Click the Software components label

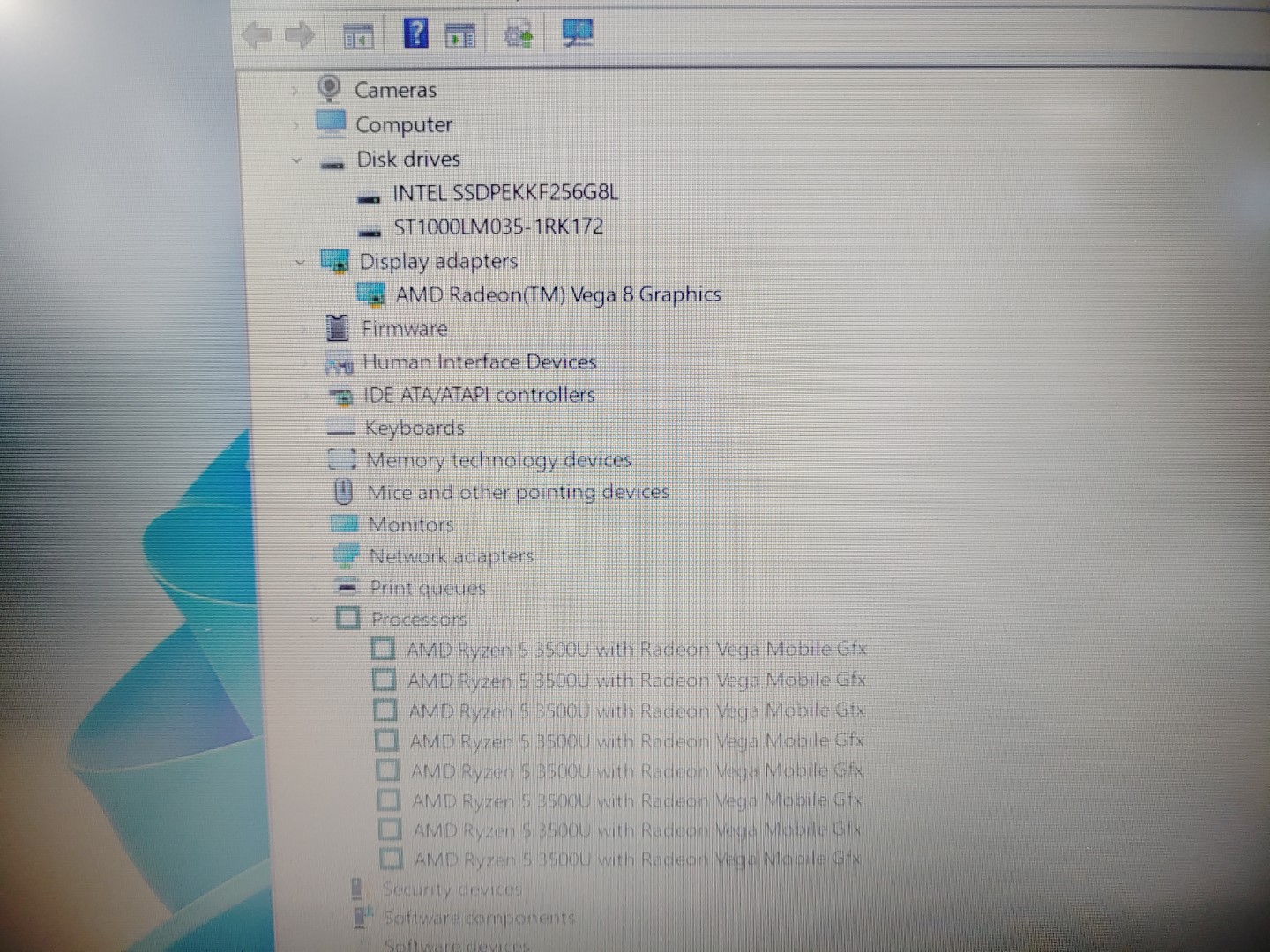pos(480,918)
